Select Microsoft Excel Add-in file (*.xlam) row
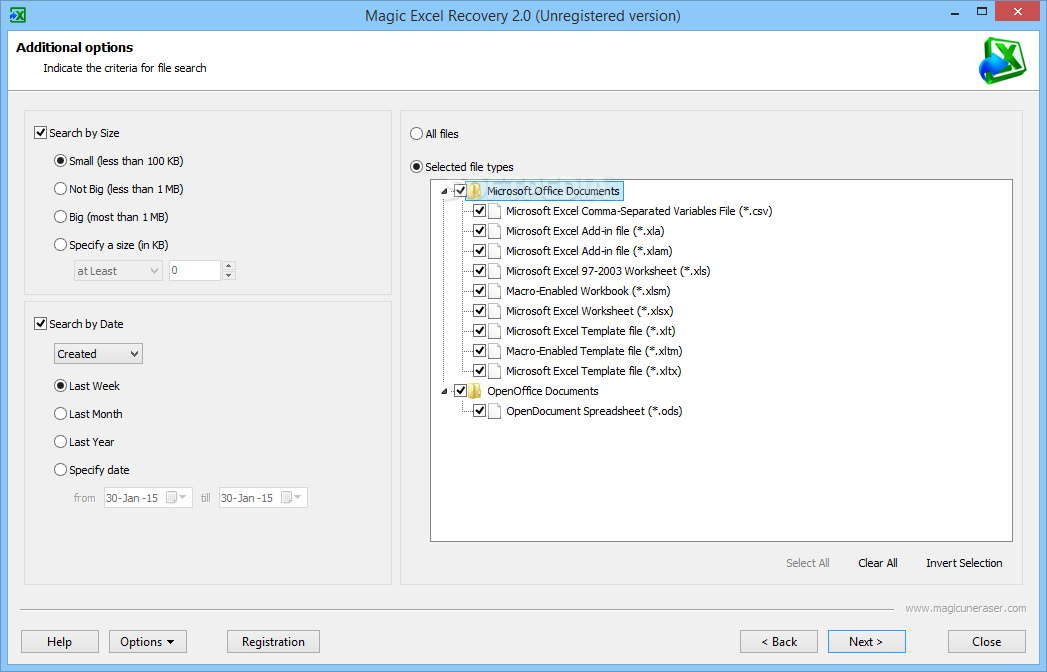Screen dimensions: 1047x672 click(x=589, y=251)
